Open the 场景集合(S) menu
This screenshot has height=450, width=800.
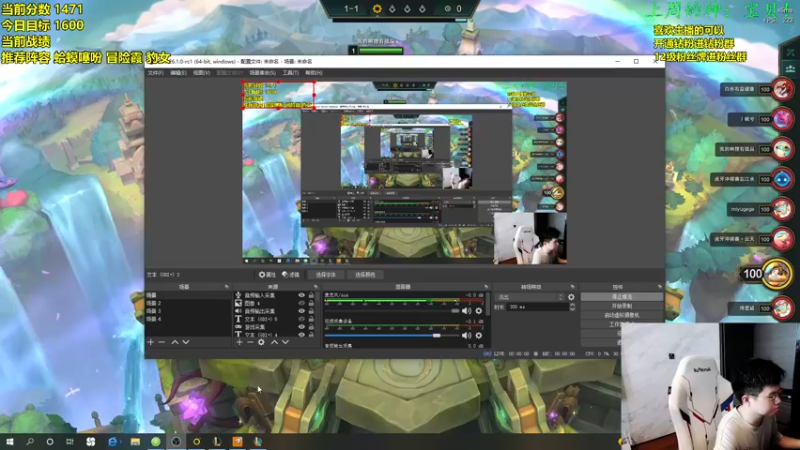(262, 73)
